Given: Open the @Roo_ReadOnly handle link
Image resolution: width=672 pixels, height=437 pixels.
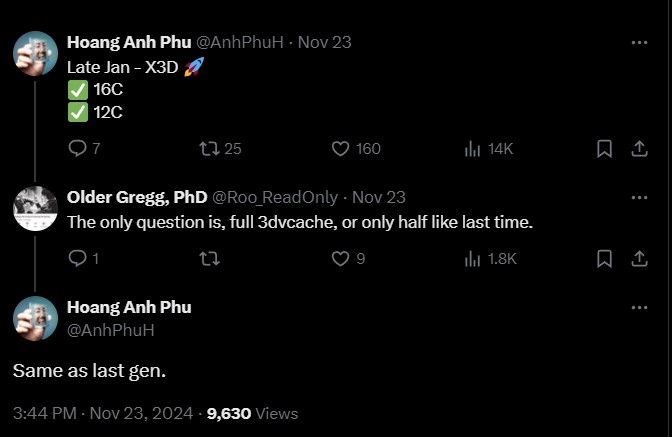Looking at the screenshot, I should 275,197.
